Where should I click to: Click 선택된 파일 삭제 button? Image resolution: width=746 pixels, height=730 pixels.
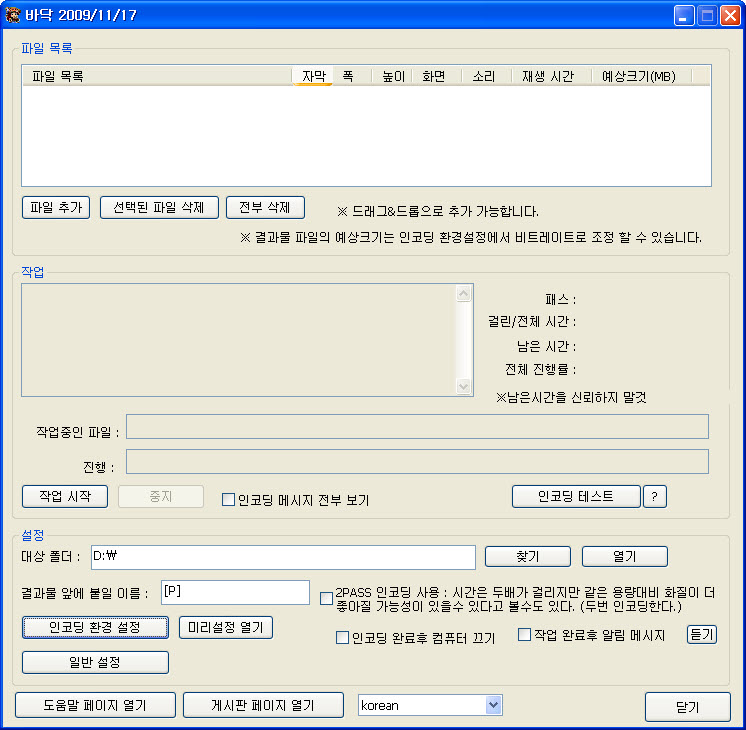point(159,207)
